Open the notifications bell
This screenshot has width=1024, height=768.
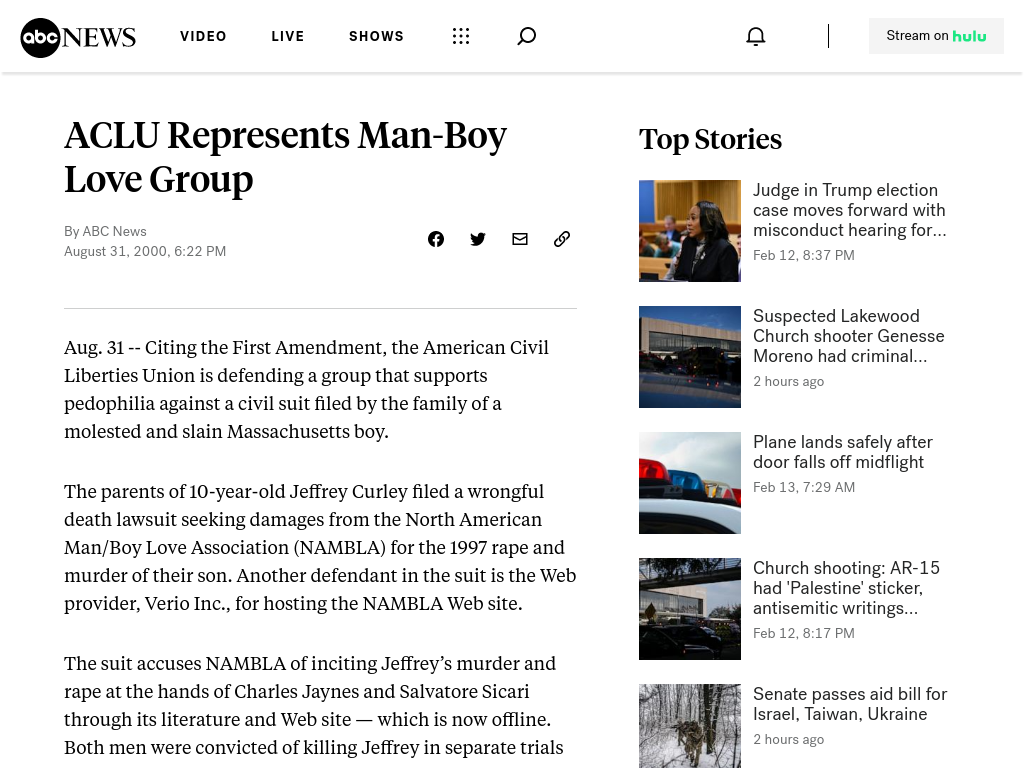pos(756,36)
